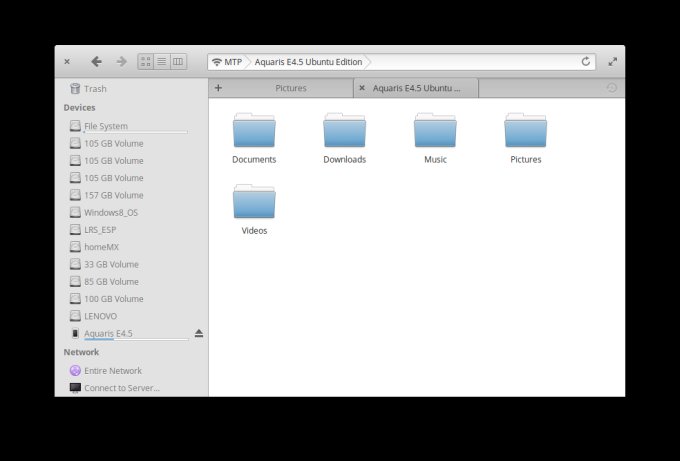Viewport: 680px width, 461px height.
Task: Open the Videos folder
Action: pyautogui.click(x=254, y=209)
